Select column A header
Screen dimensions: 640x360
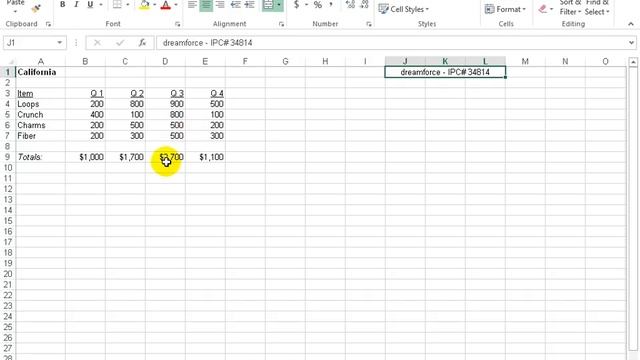(x=40, y=62)
